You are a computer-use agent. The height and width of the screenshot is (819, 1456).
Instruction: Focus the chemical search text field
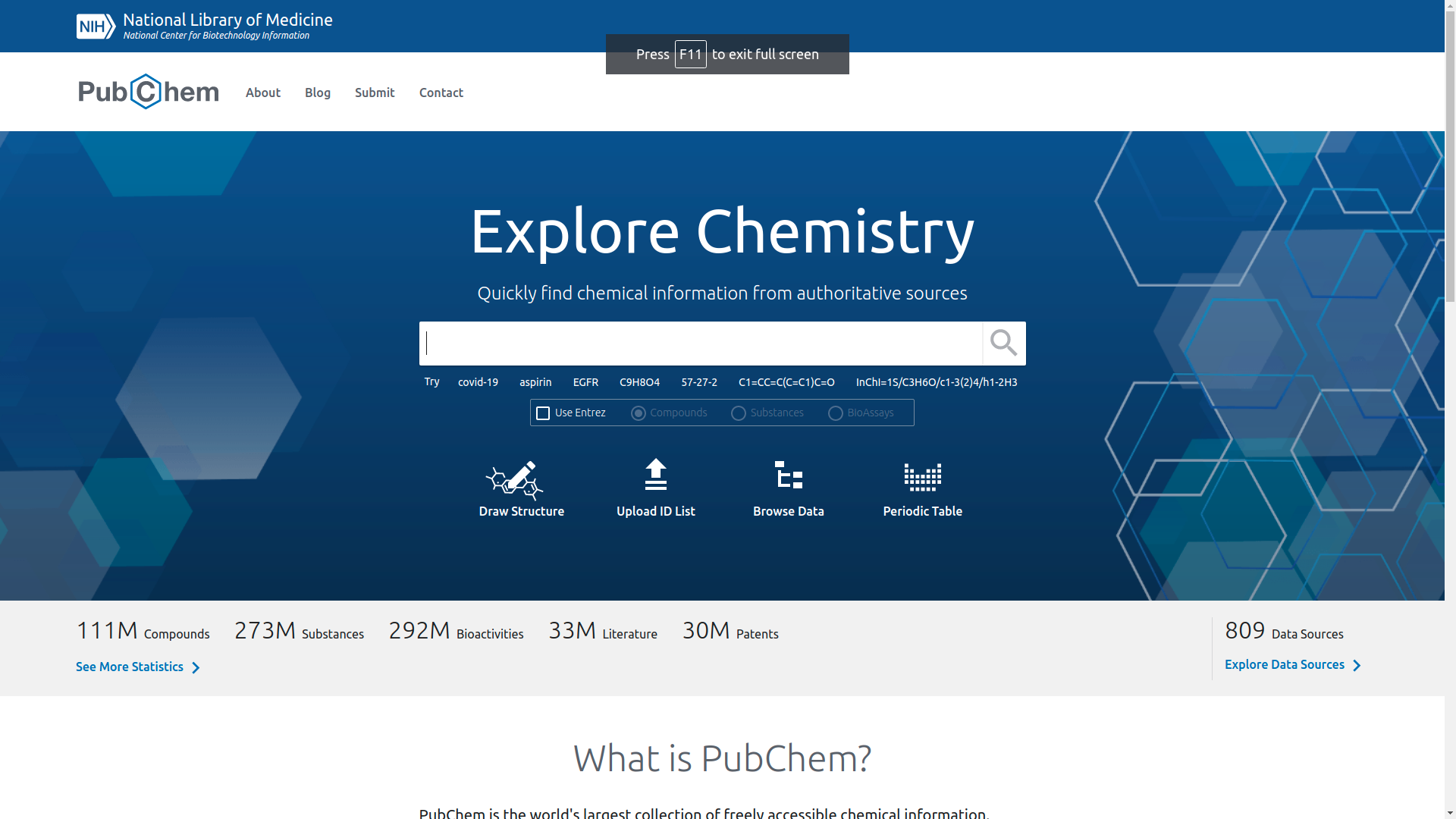(701, 344)
